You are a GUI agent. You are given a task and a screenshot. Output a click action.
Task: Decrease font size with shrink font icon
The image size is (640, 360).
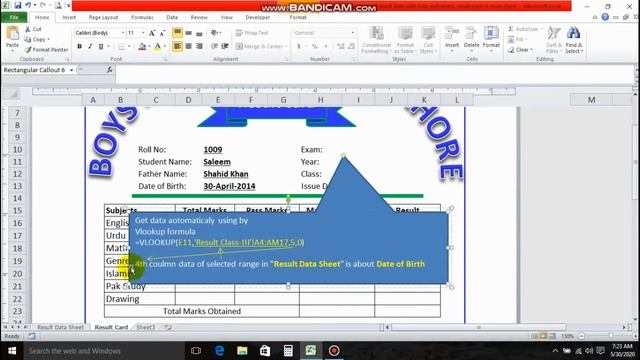[162, 33]
